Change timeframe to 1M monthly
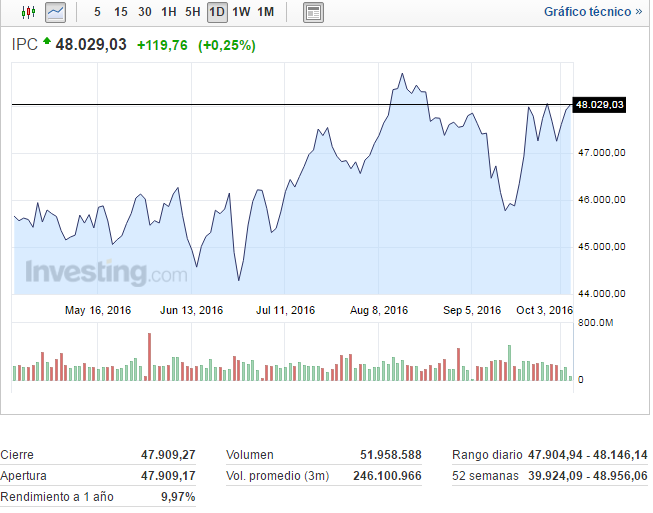 (x=265, y=12)
